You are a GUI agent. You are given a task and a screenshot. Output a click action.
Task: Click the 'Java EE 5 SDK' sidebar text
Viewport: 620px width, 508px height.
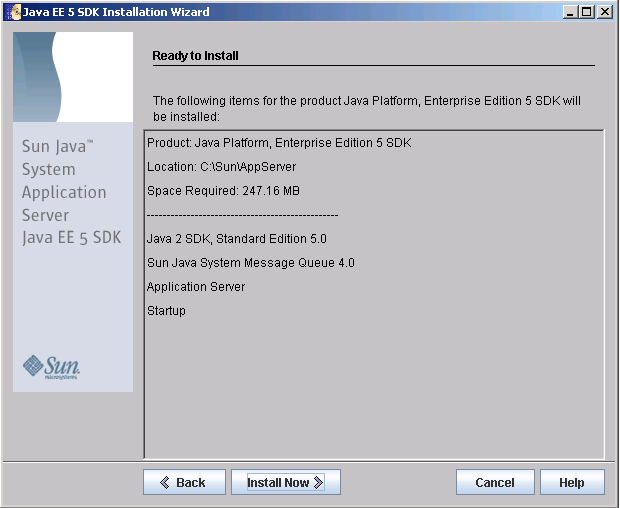coord(72,238)
